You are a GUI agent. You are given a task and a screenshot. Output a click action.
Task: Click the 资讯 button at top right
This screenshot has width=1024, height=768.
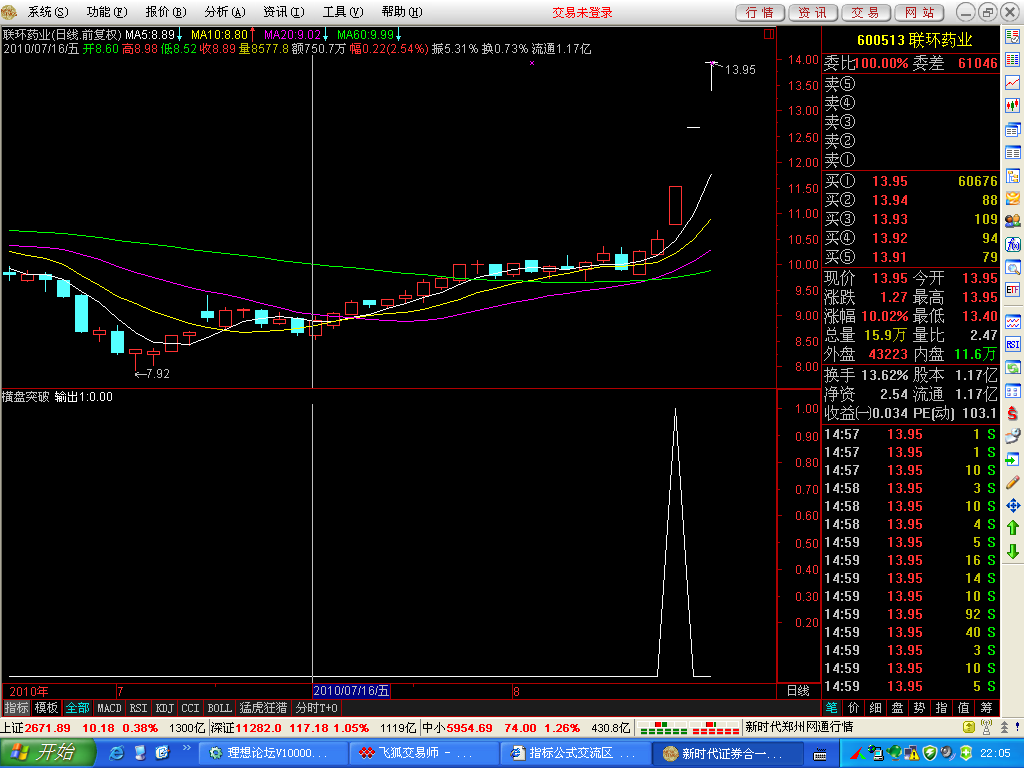(x=812, y=12)
